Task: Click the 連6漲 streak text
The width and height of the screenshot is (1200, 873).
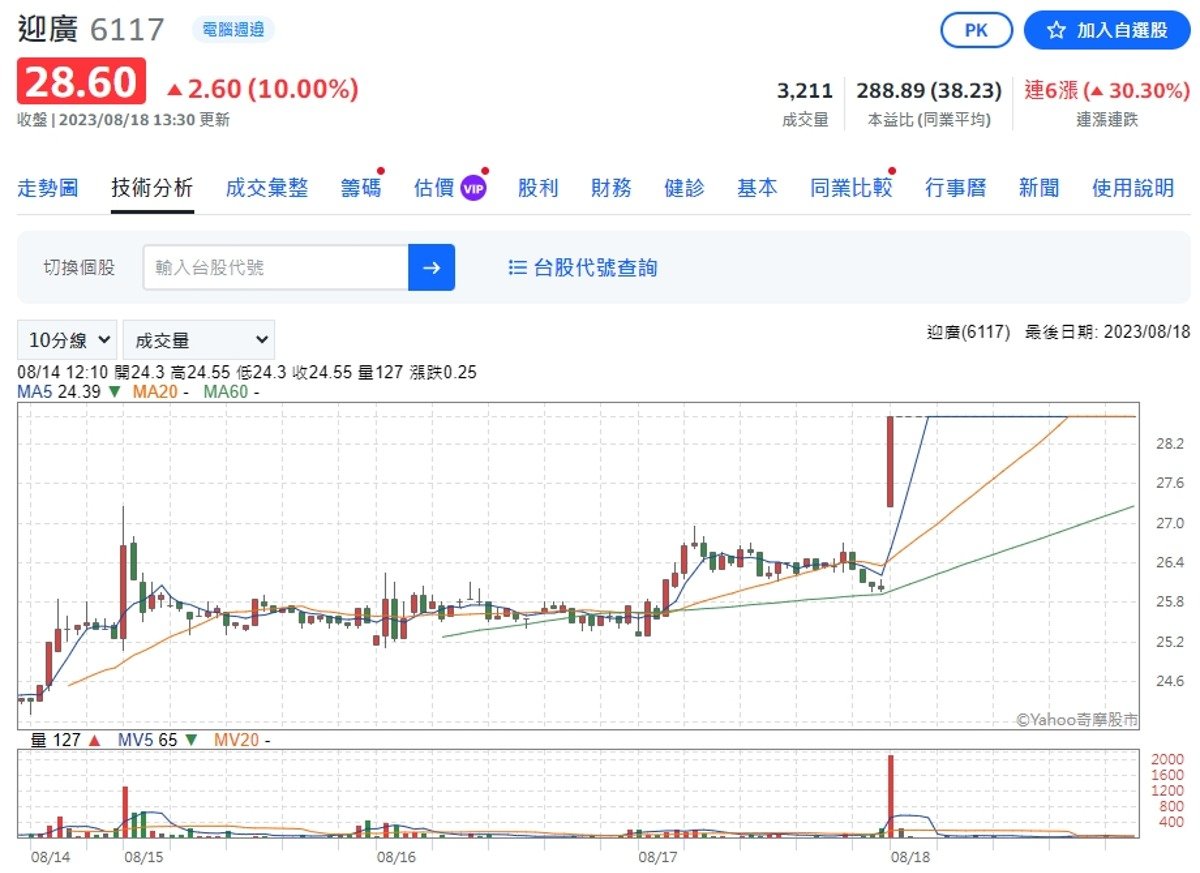Action: (x=1051, y=90)
